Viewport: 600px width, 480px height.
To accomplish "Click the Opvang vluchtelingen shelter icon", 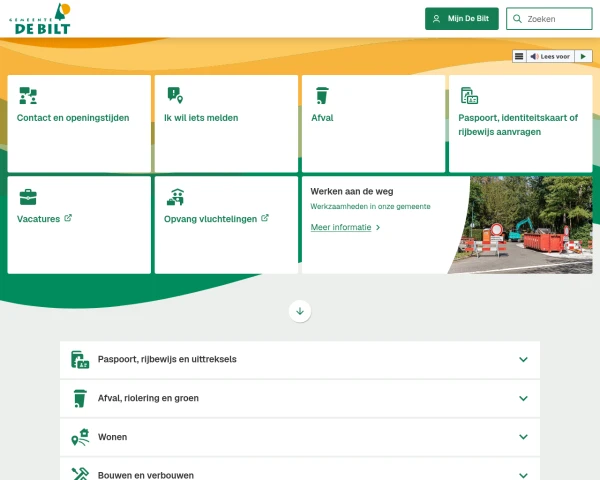I will (x=176, y=197).
